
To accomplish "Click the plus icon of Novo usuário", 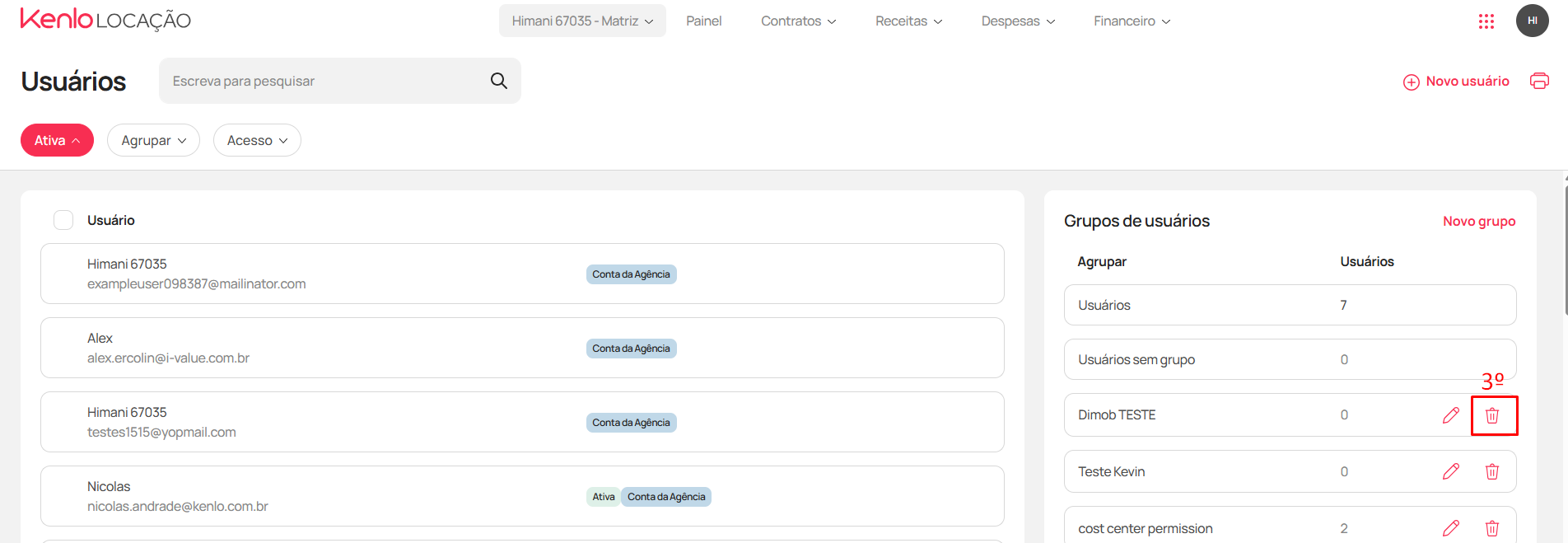I will pos(1412,82).
